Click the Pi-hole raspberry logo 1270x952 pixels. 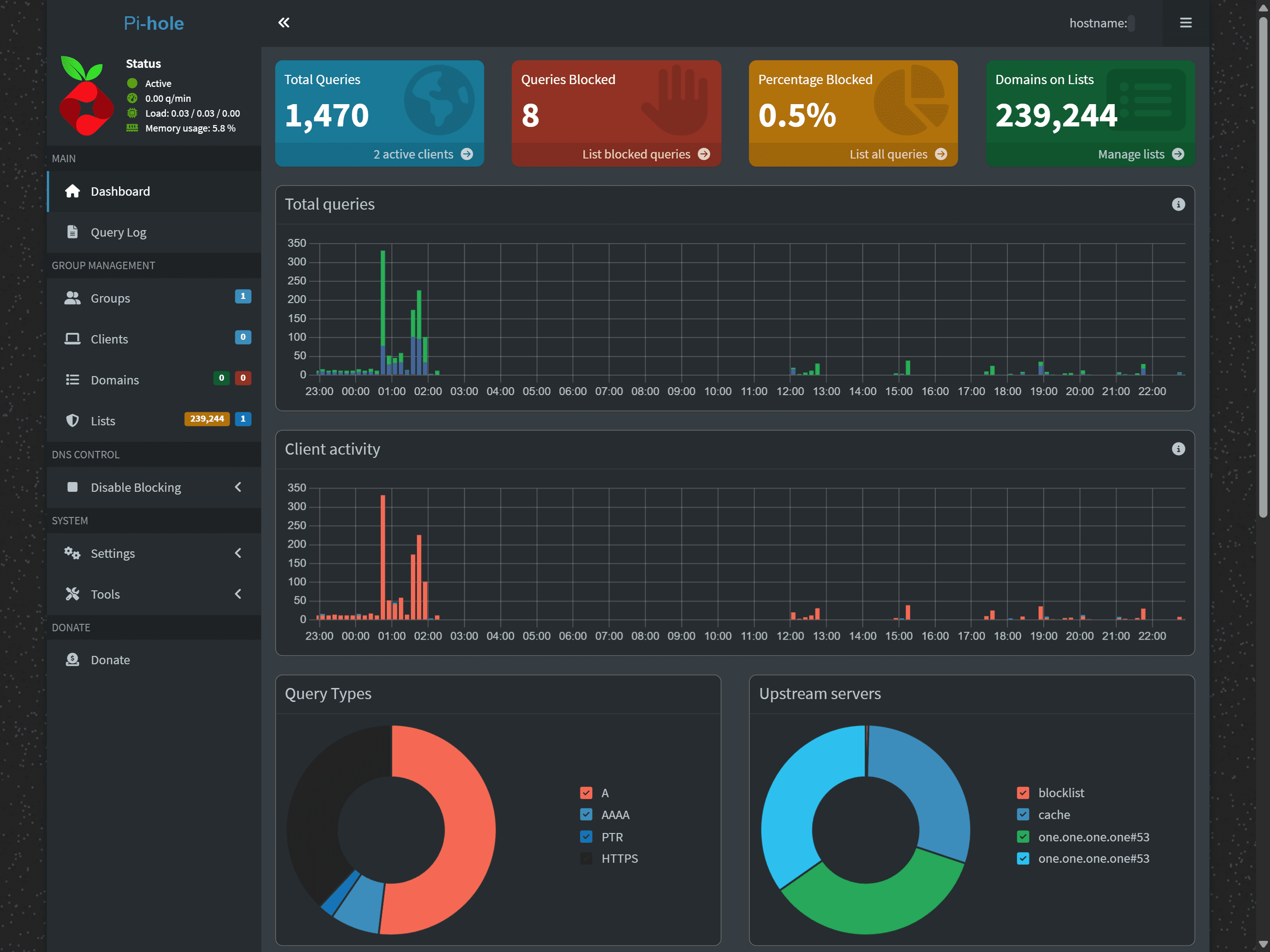(86, 96)
